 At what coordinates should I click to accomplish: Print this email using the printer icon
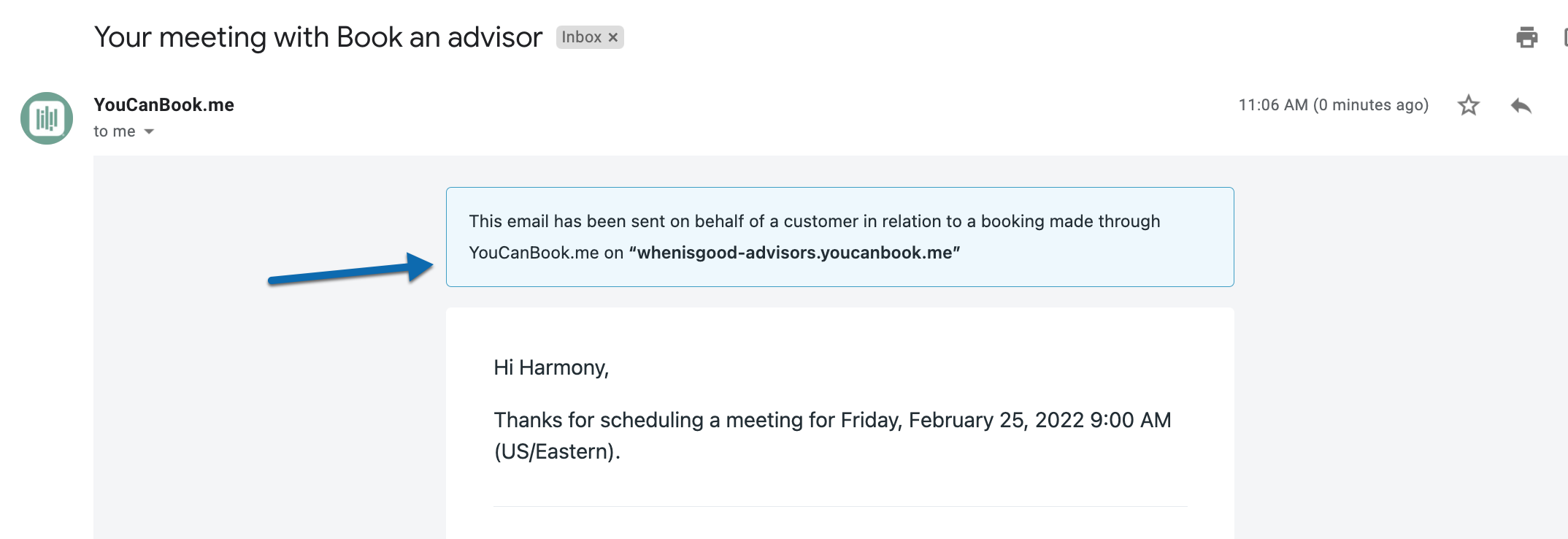(x=1526, y=37)
